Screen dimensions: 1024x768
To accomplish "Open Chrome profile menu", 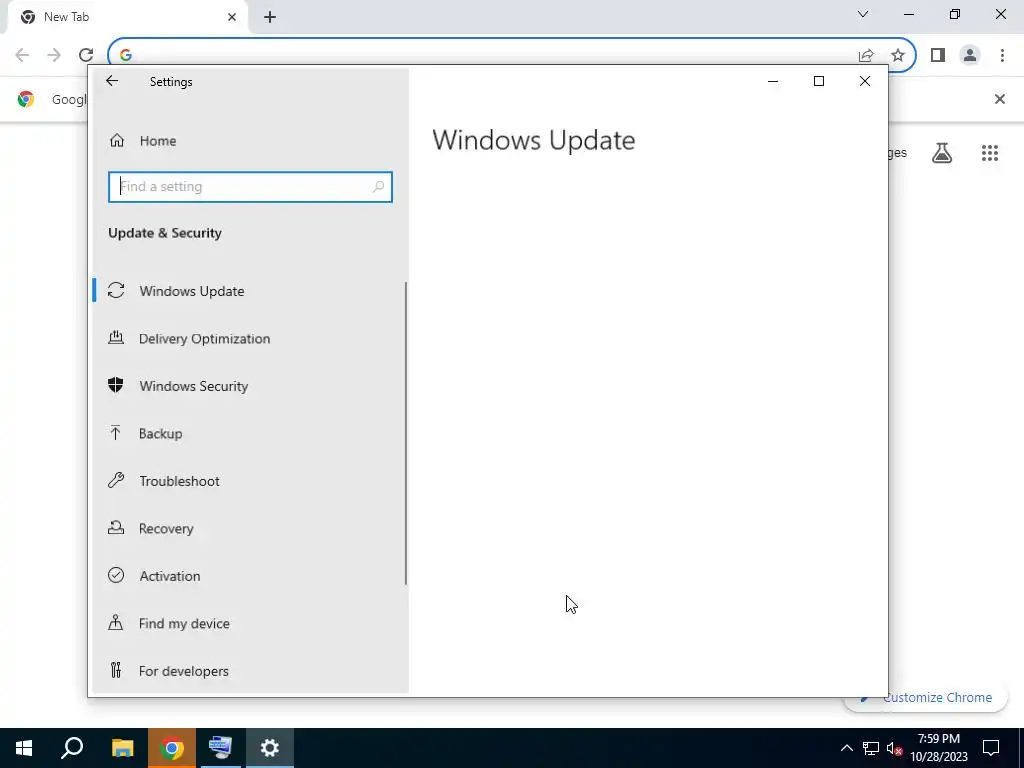I will (970, 55).
